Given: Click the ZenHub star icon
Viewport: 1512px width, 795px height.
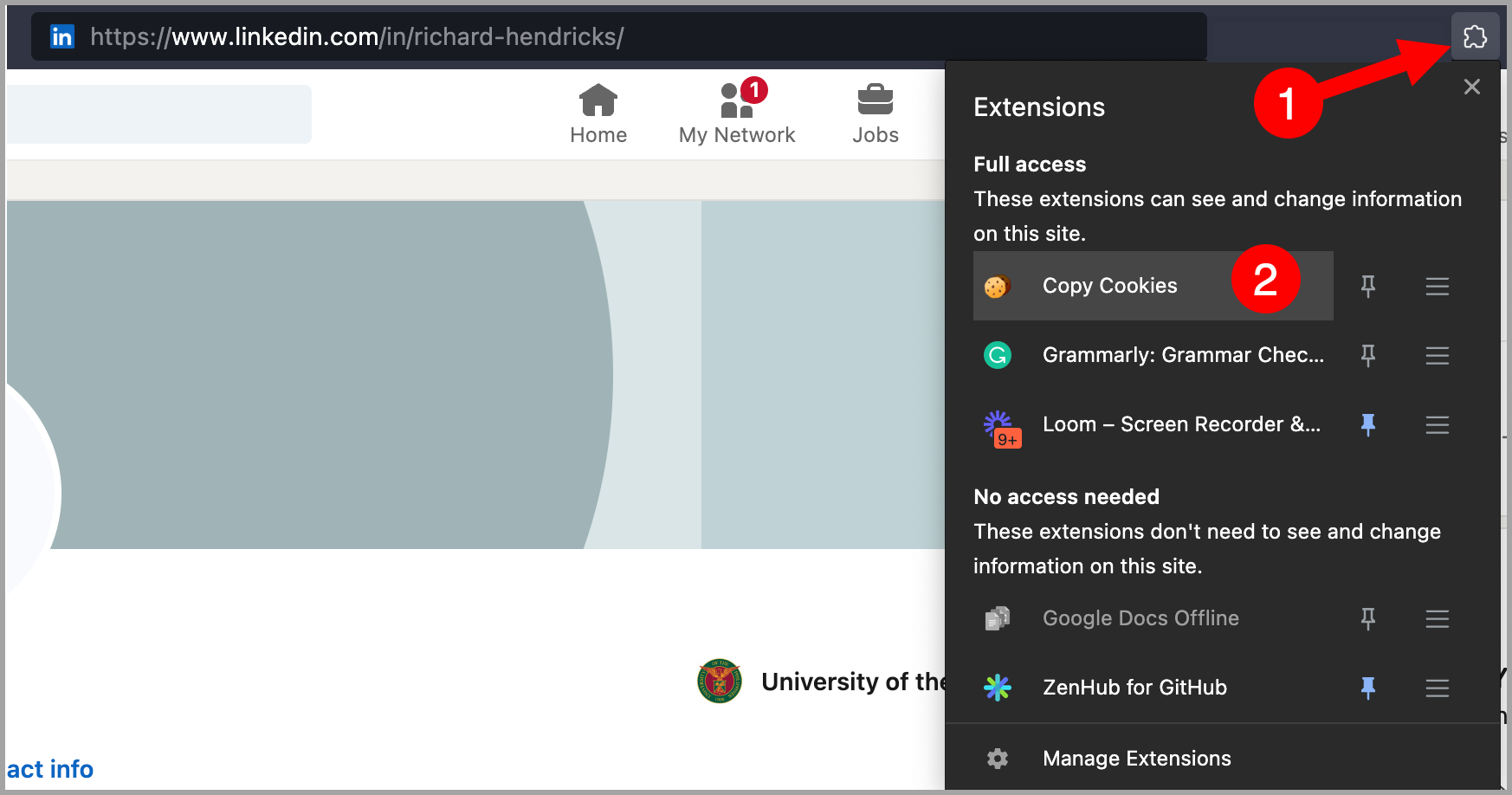Looking at the screenshot, I should (x=998, y=688).
